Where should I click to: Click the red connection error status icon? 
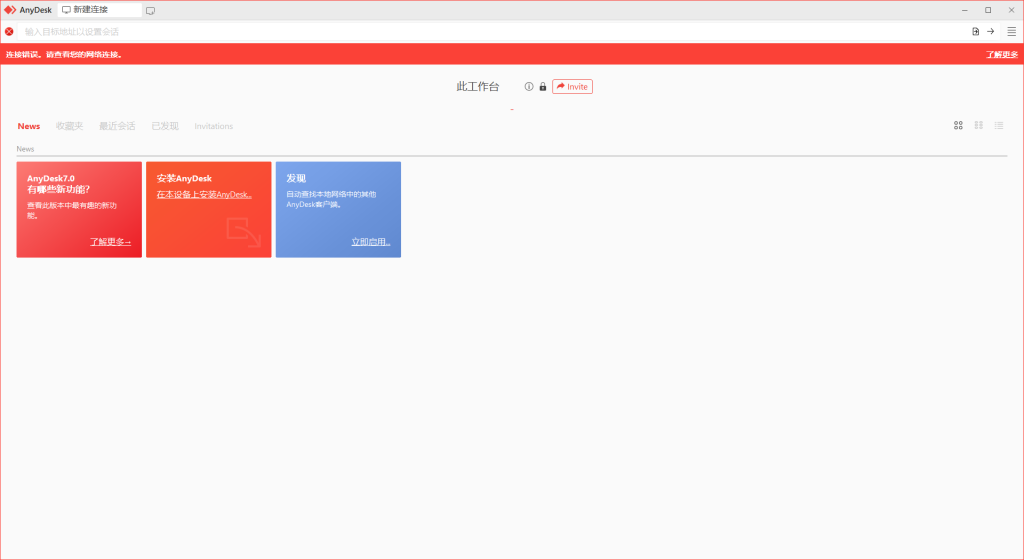coord(9,31)
